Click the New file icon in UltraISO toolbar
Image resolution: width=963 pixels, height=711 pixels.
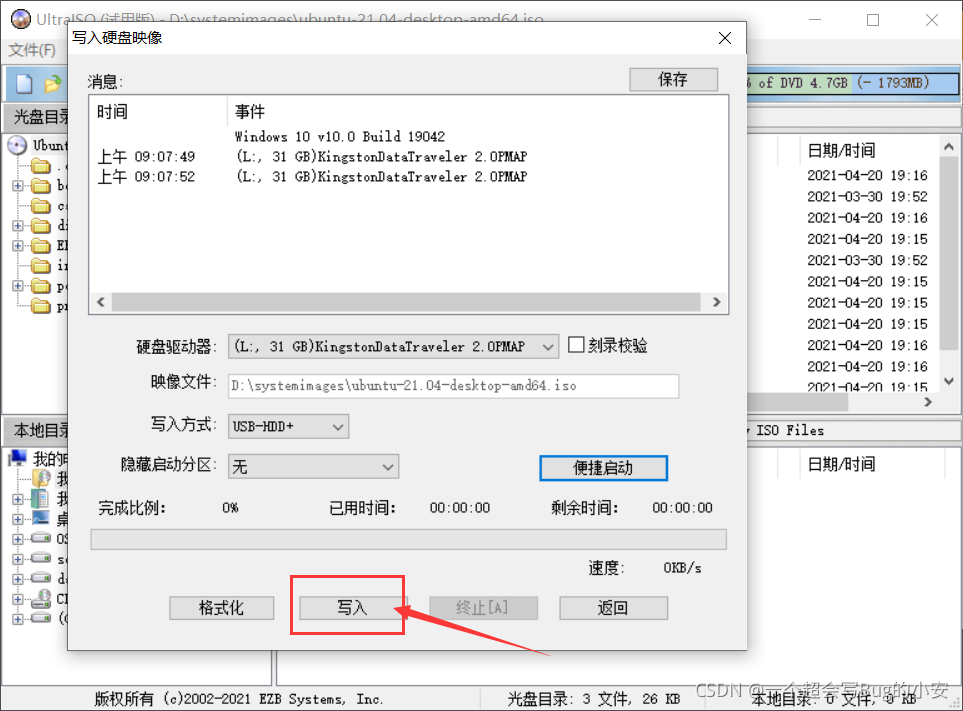point(24,84)
